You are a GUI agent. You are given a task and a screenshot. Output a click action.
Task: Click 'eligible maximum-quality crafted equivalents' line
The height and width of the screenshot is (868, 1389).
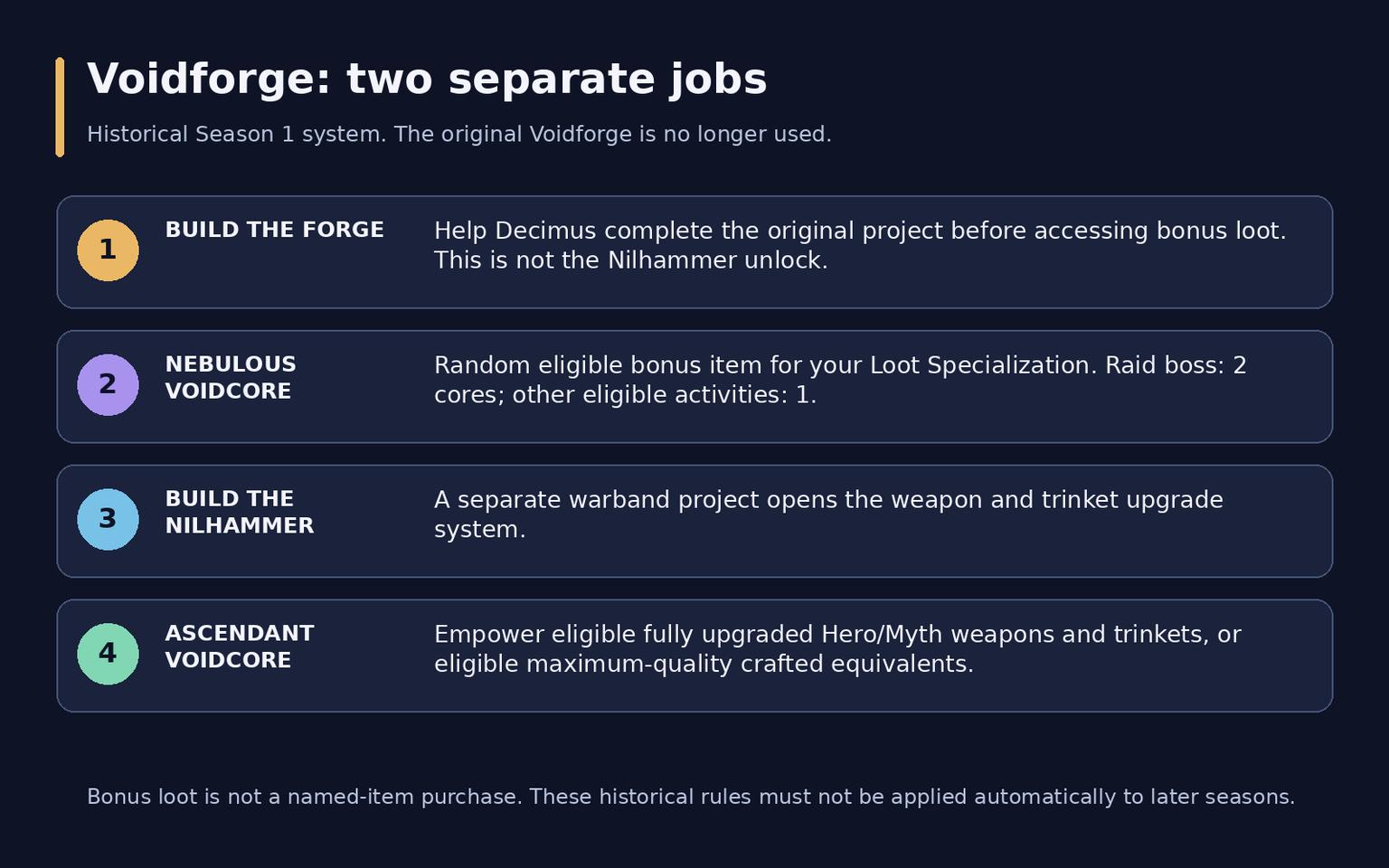704,664
